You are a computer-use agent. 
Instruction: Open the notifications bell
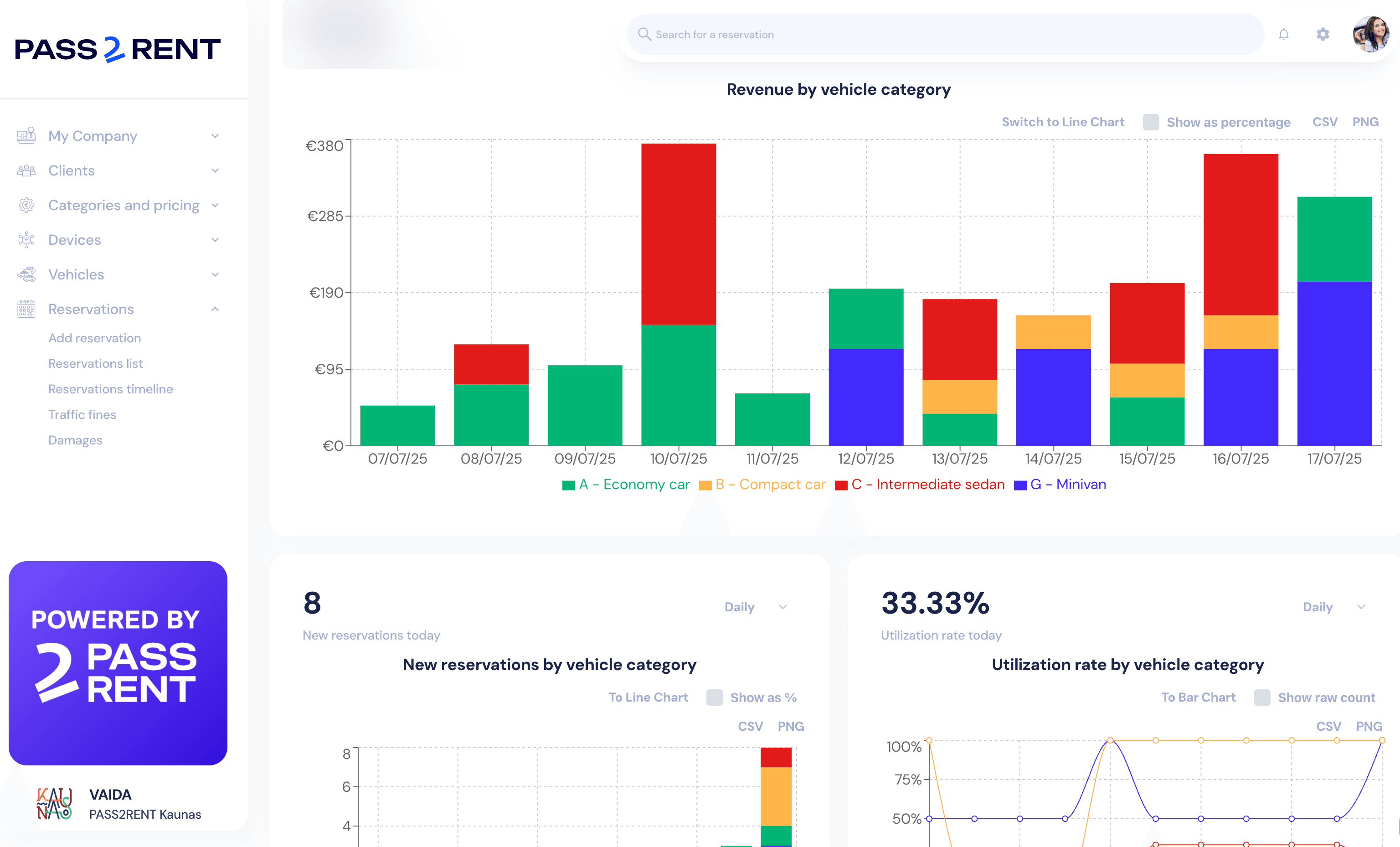pos(1283,34)
